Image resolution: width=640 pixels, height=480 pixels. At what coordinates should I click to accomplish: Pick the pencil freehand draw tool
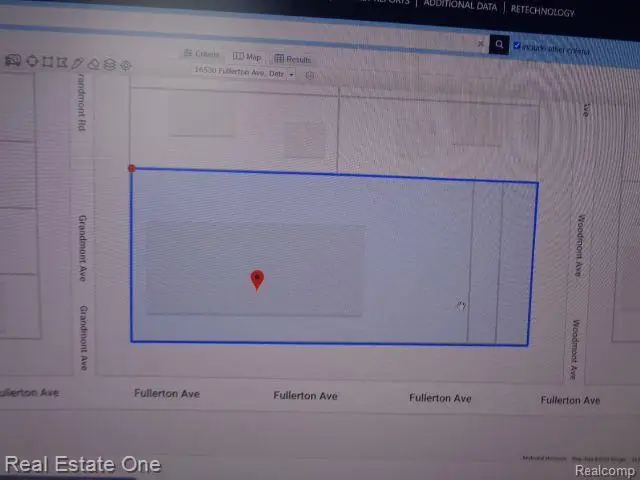click(78, 62)
